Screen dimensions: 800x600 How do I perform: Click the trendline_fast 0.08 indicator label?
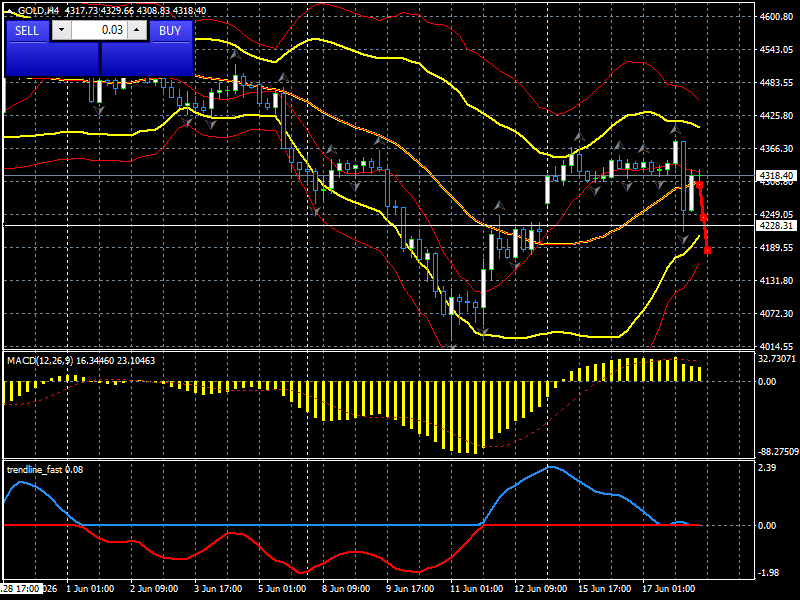(45, 469)
